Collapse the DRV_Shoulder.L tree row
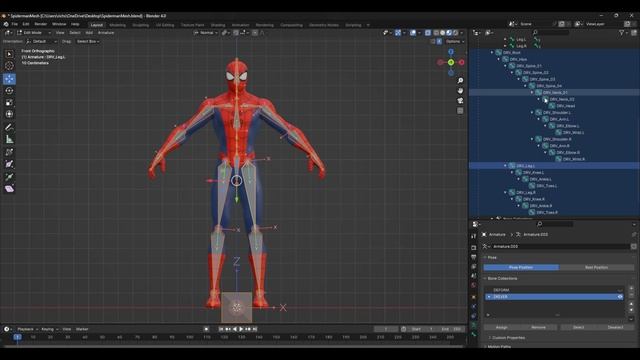Screen dimensions: 640x360 (x=532, y=112)
